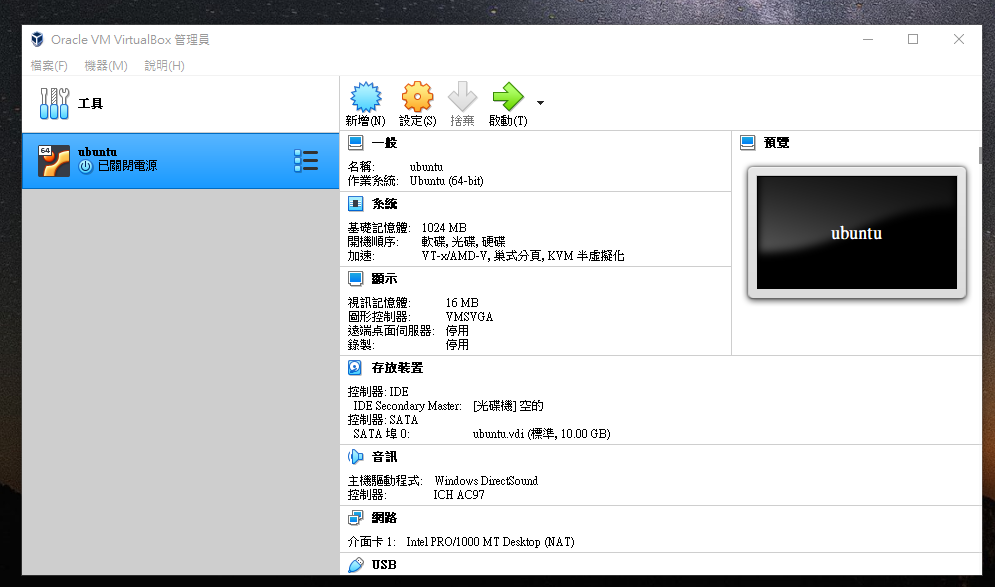The width and height of the screenshot is (995, 587).
Task: Click the 存放裝置 storage disk icon
Action: 355,367
